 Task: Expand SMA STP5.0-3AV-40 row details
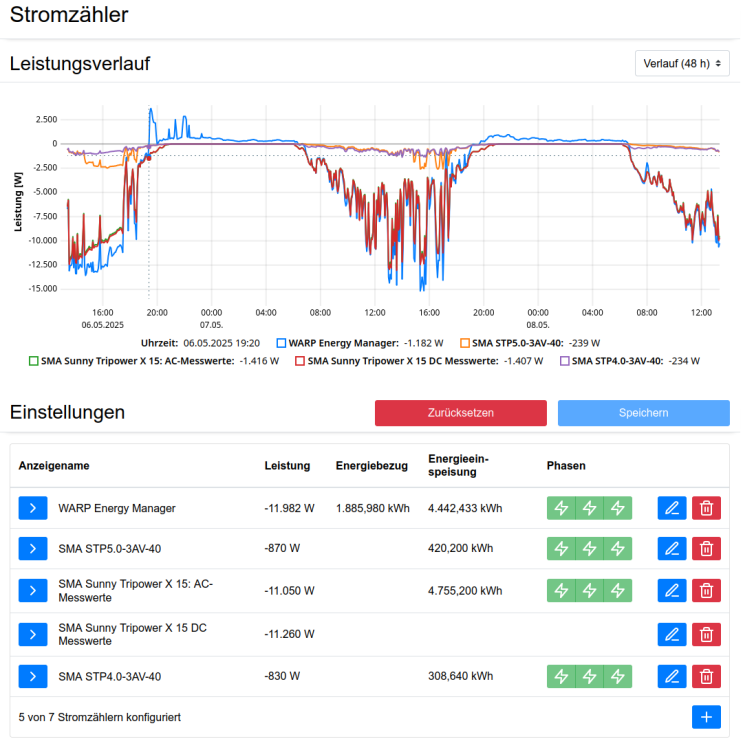(33, 548)
